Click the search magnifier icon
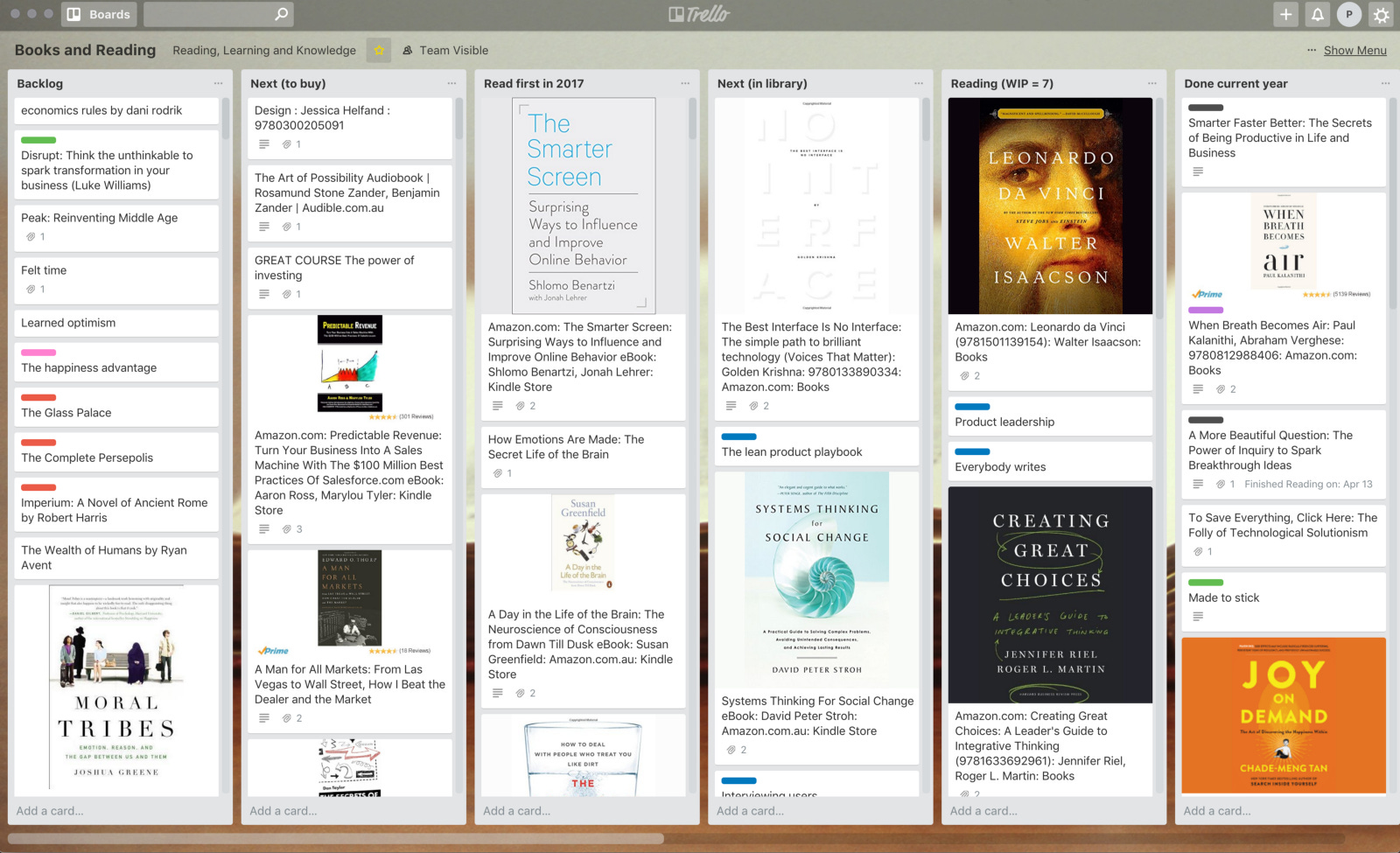The height and width of the screenshot is (853, 1400). 281,14
